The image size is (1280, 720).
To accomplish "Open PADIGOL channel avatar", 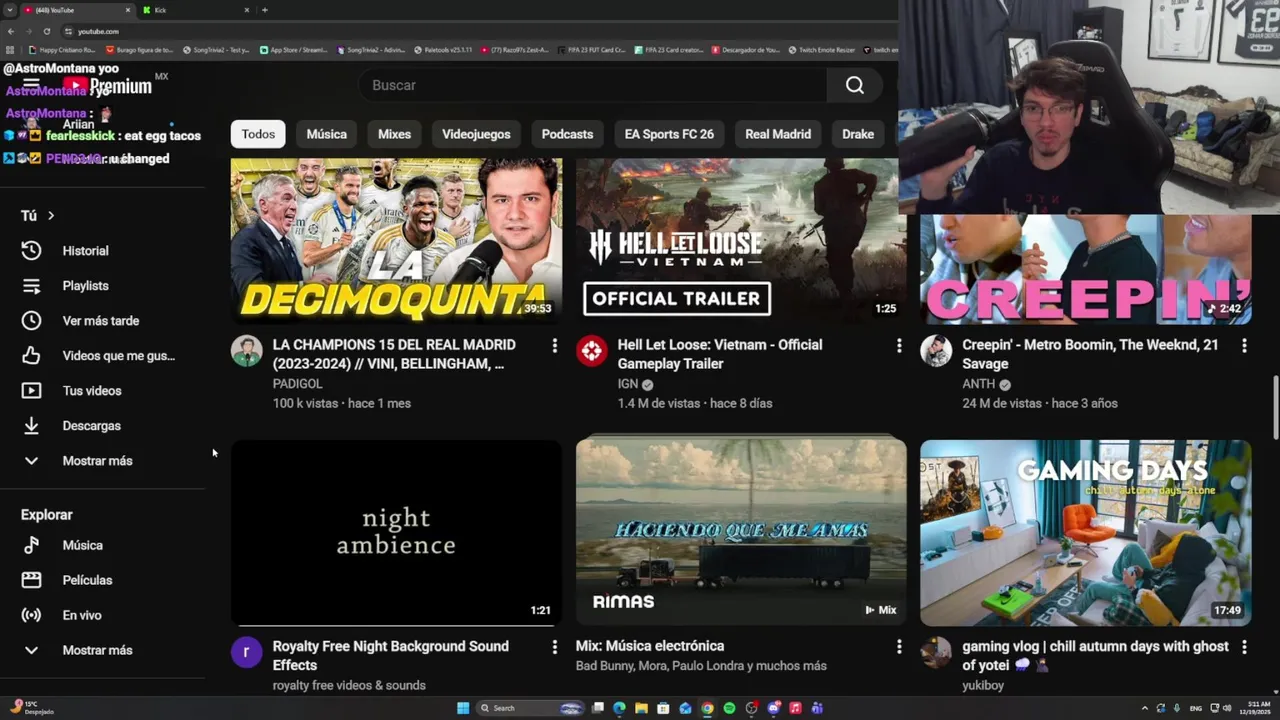I will tap(246, 351).
